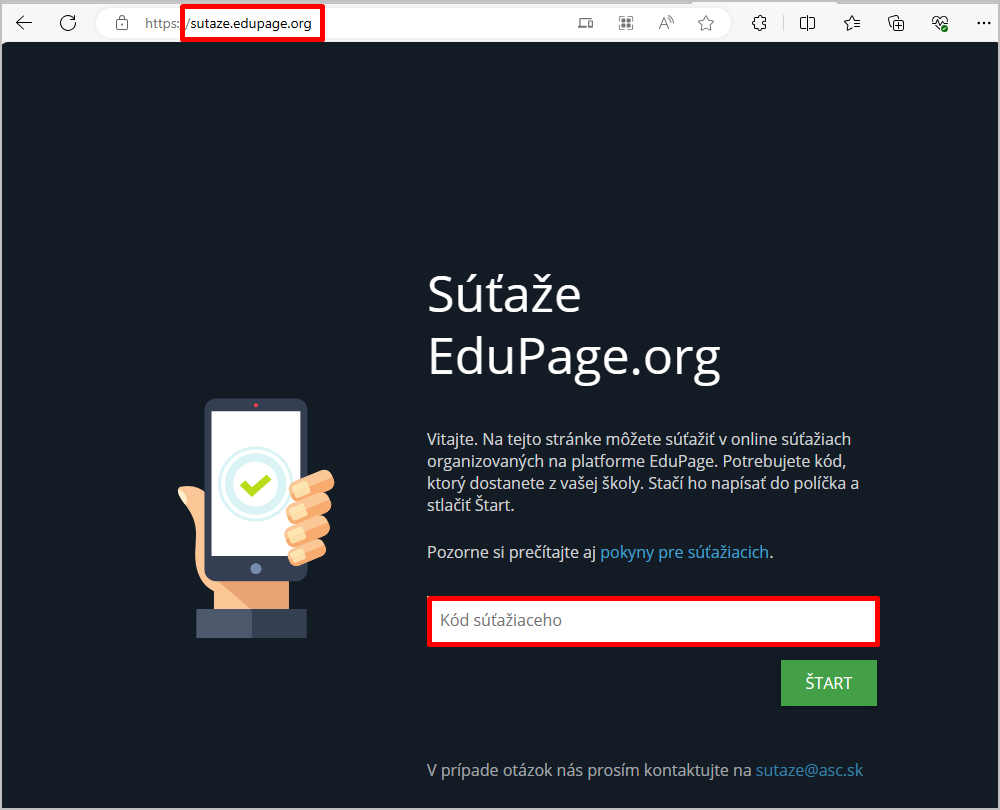Open the Collections icon
The height and width of the screenshot is (810, 1000).
[x=896, y=24]
